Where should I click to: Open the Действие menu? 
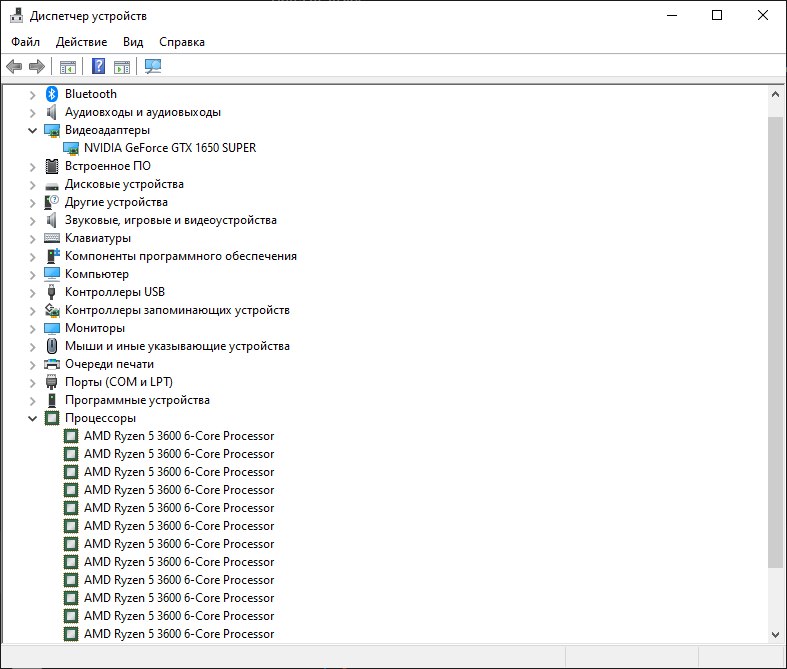[x=81, y=42]
